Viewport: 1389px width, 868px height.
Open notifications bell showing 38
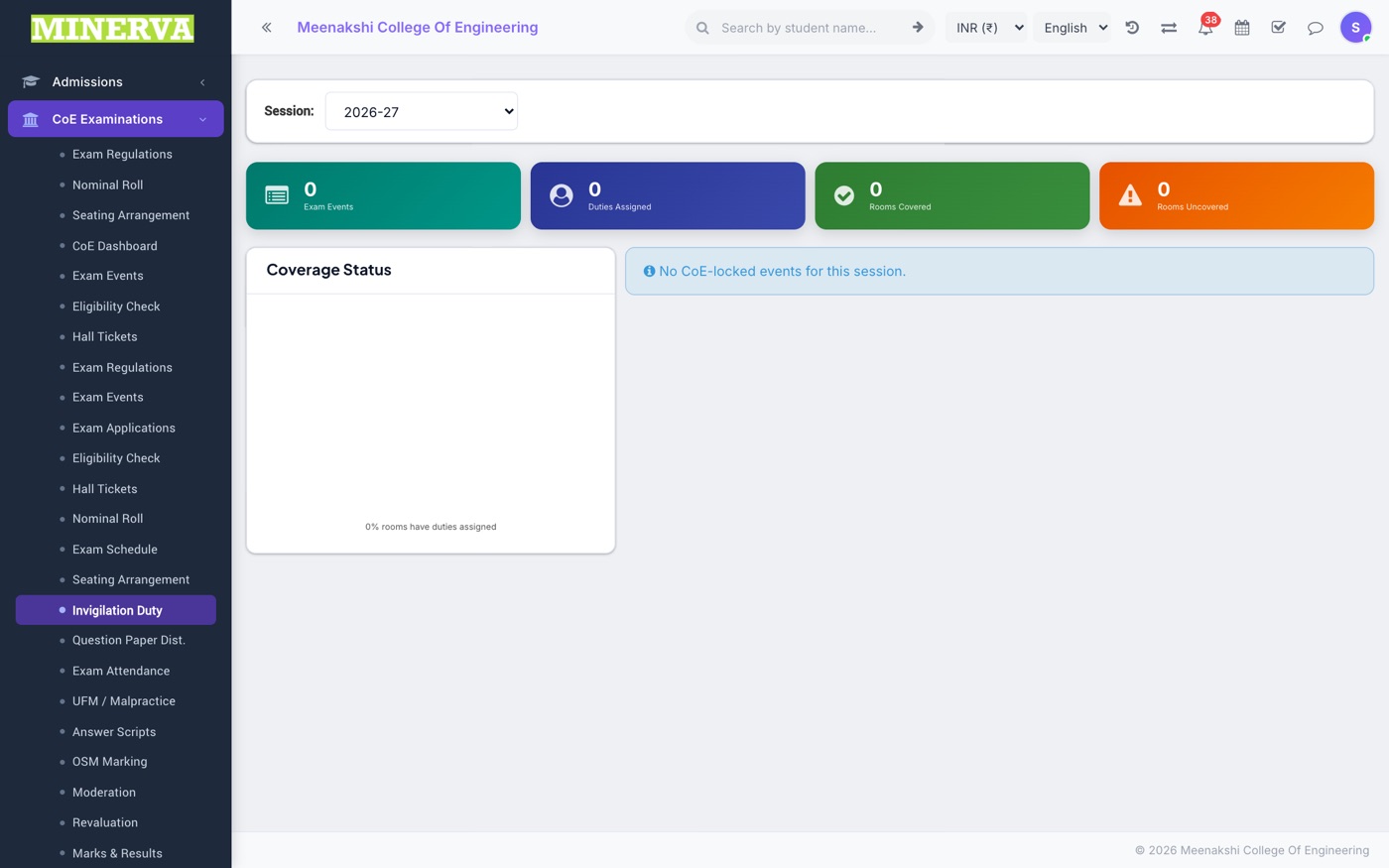pos(1205,27)
